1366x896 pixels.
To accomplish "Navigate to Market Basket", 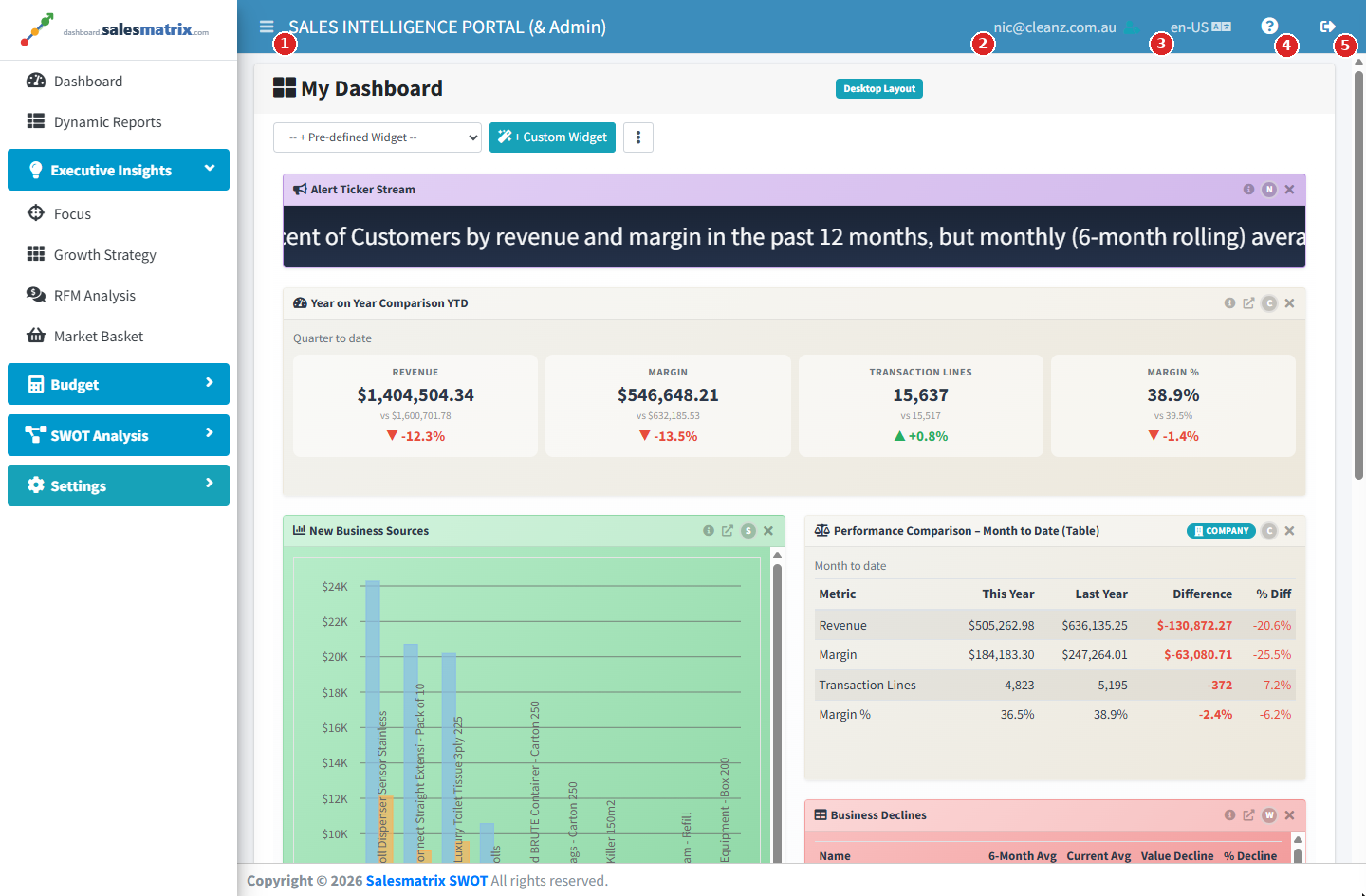I will (119, 337).
